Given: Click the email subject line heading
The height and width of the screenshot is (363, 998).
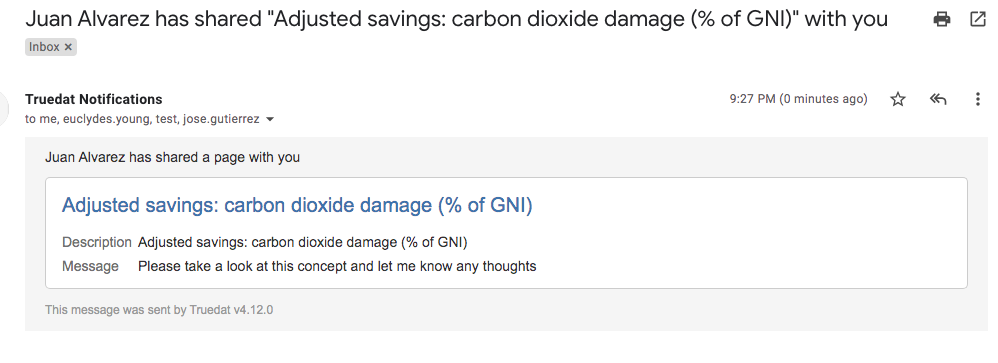Looking at the screenshot, I should (x=456, y=19).
